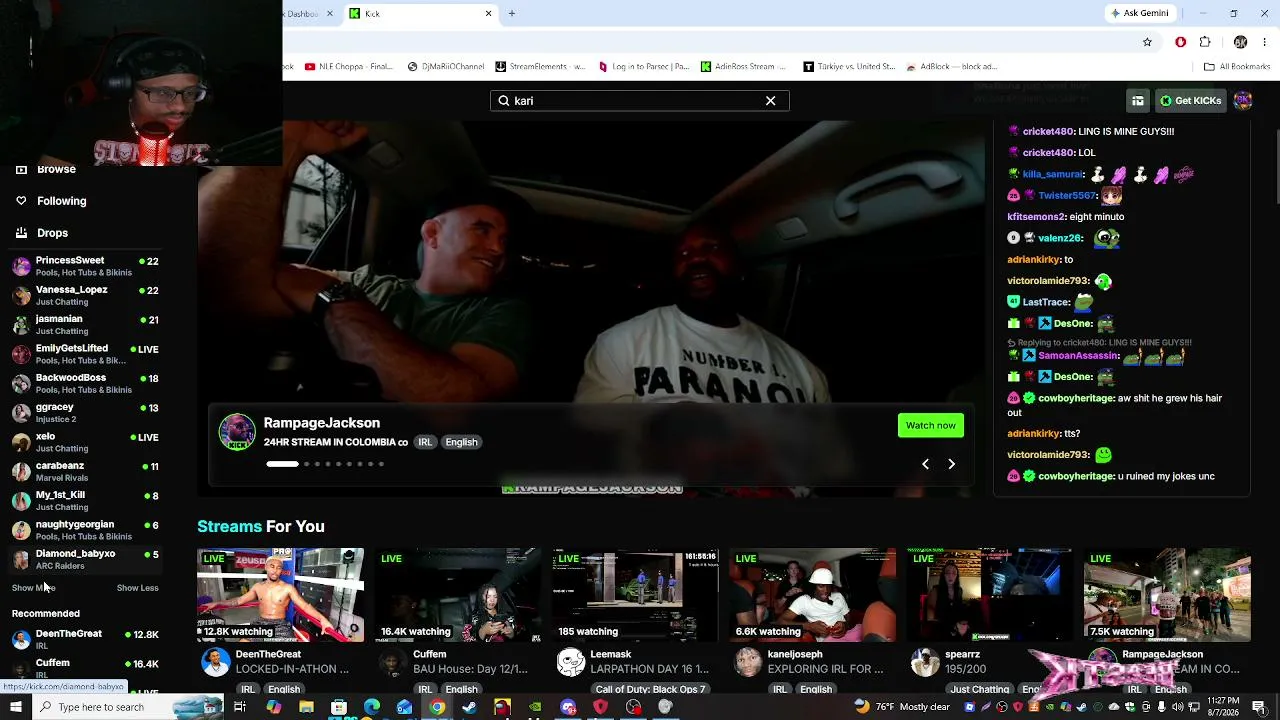Image resolution: width=1280 pixels, height=720 pixels.
Task: Open Windows Start menu
Action: tap(16, 707)
